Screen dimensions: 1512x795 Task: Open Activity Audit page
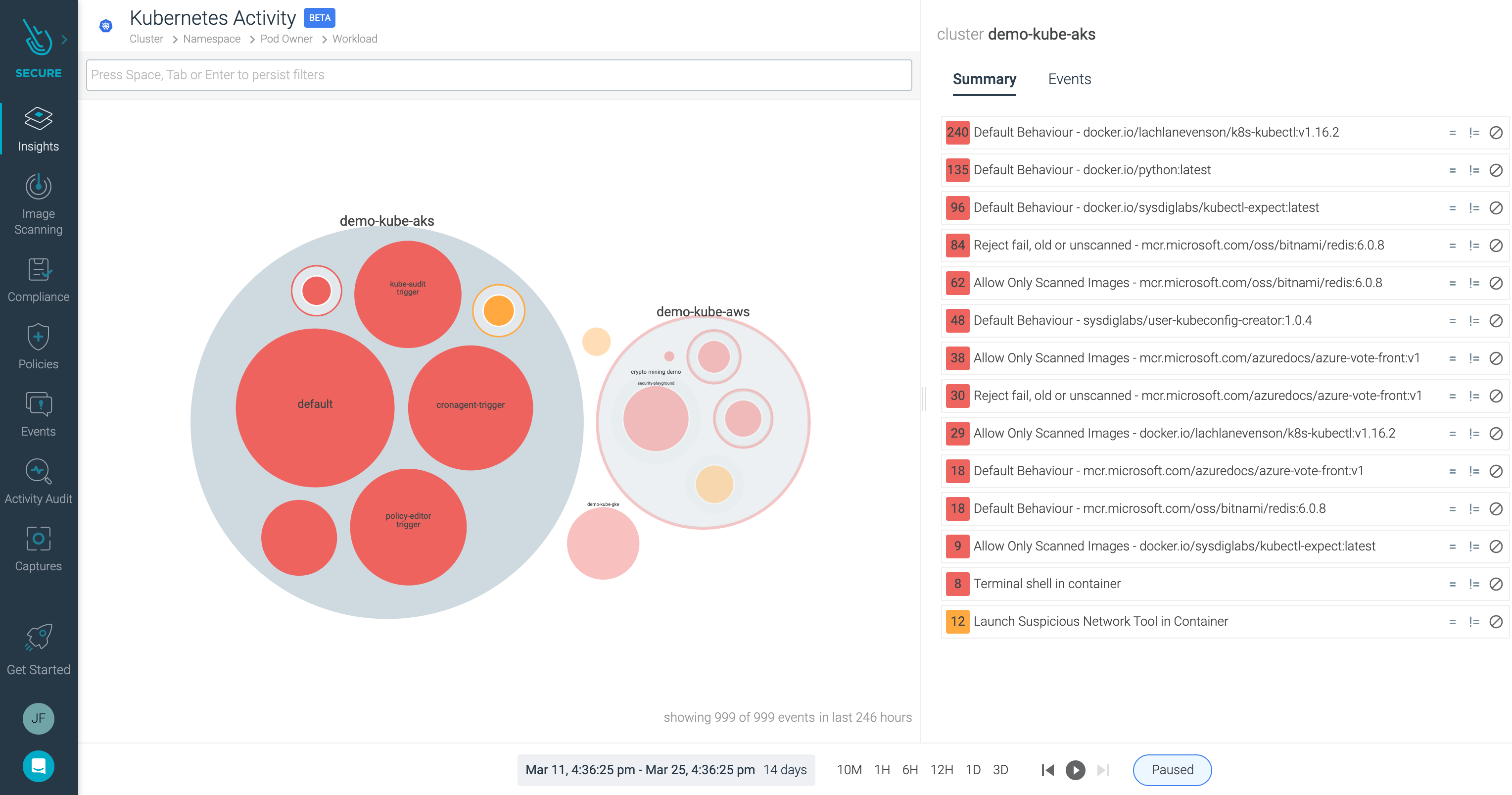(39, 482)
